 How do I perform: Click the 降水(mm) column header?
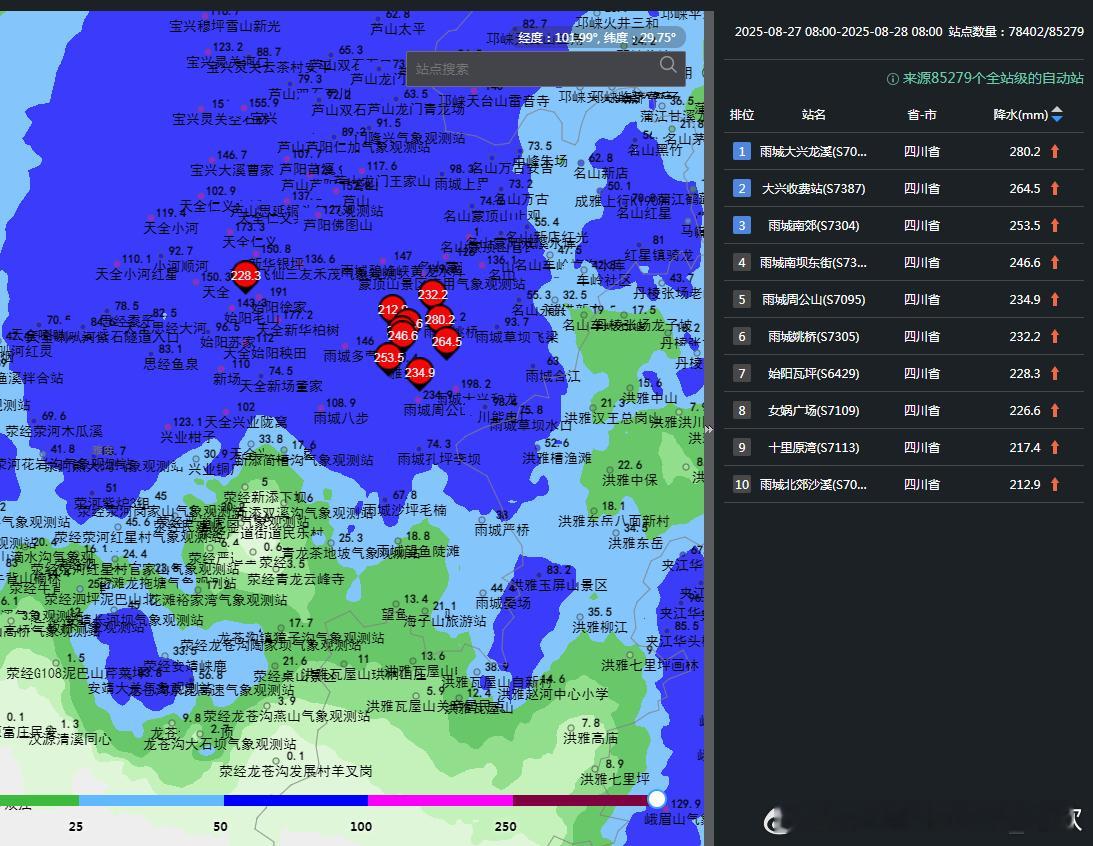pos(1021,114)
